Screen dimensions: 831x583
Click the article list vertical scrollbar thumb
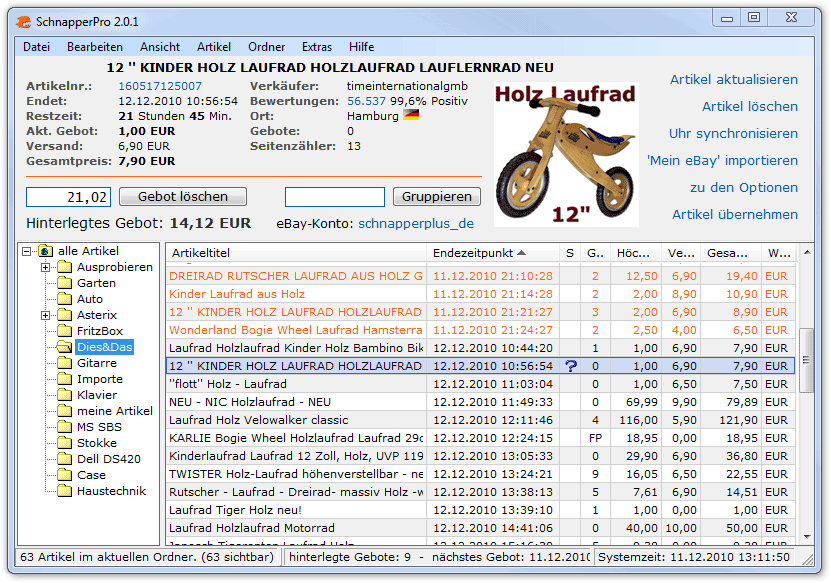tap(807, 350)
